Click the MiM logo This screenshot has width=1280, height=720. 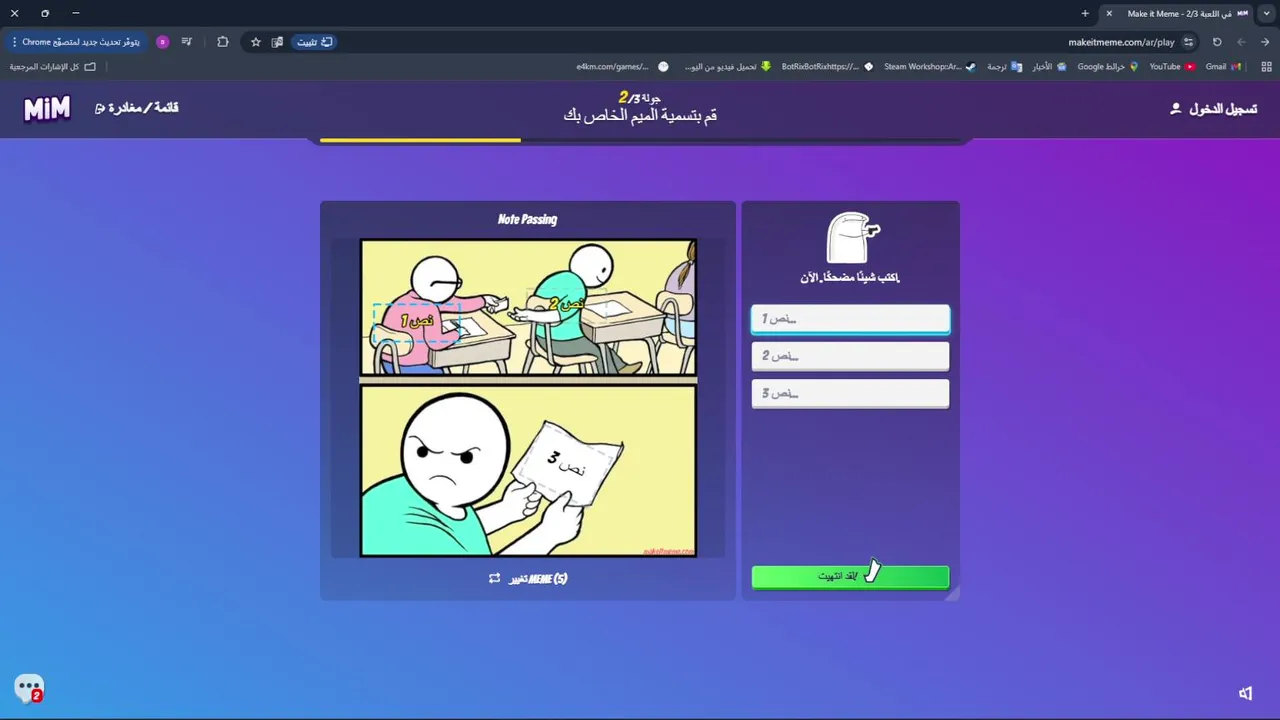(x=47, y=108)
